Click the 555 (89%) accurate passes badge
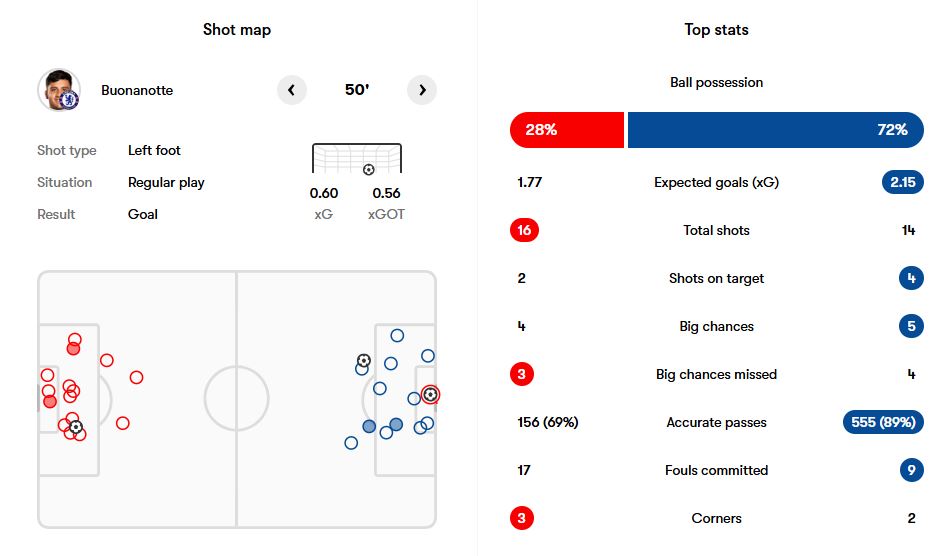 [884, 422]
